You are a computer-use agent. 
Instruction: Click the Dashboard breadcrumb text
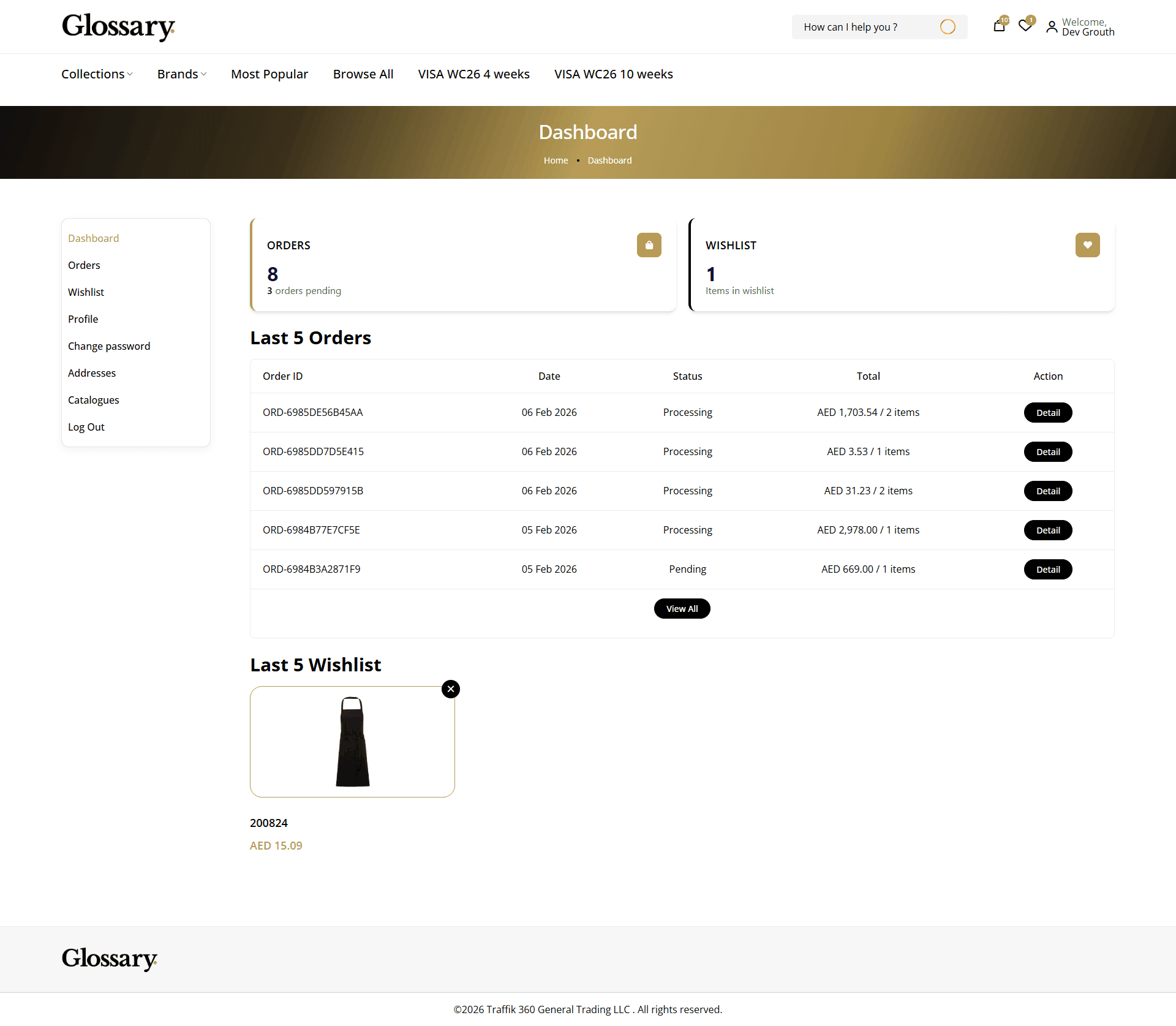pyautogui.click(x=610, y=160)
